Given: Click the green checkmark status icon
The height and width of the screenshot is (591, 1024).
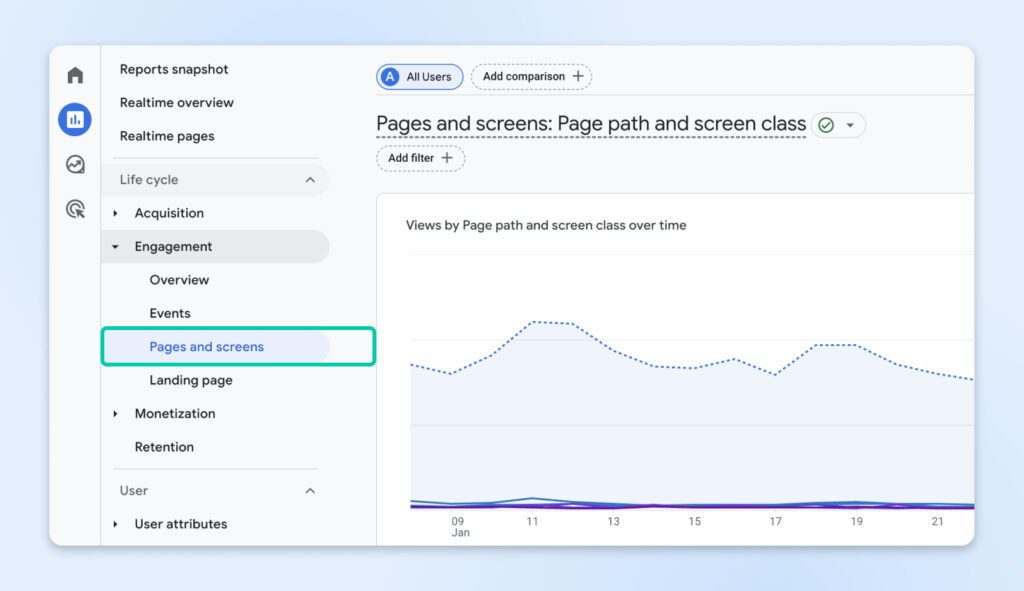Looking at the screenshot, I should coord(826,125).
